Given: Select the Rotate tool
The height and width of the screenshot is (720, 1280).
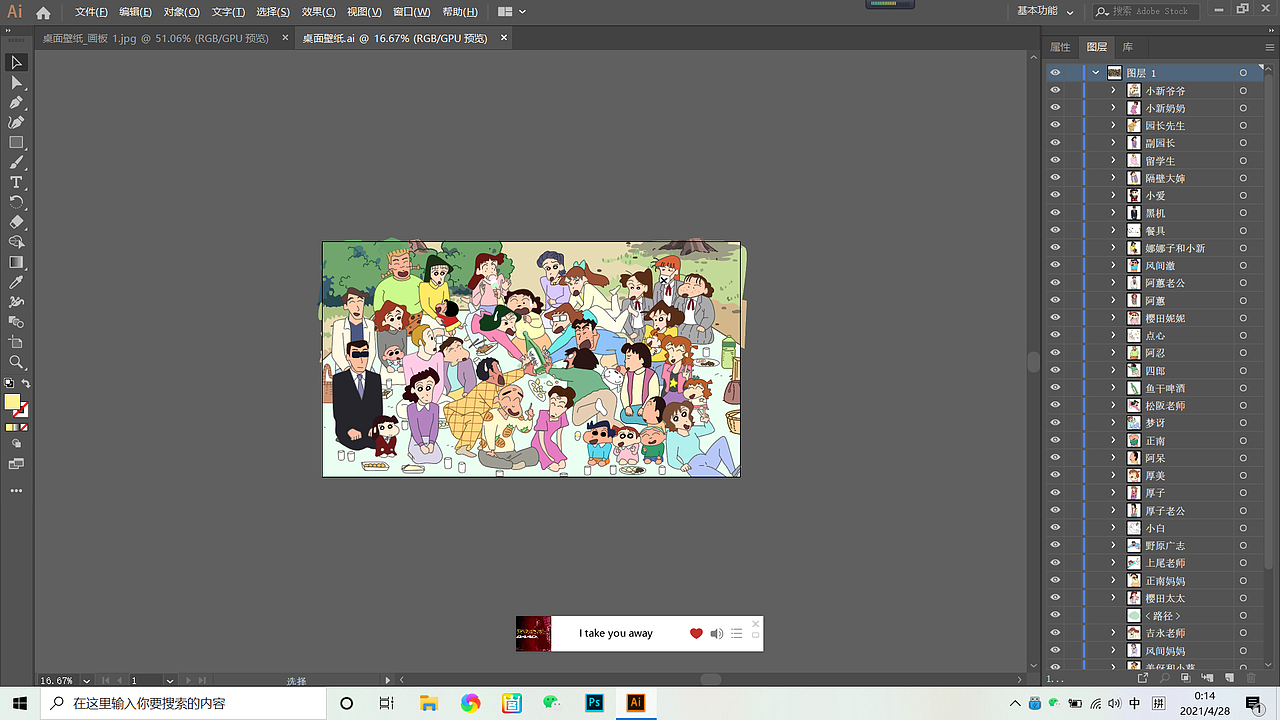Looking at the screenshot, I should click(x=16, y=202).
